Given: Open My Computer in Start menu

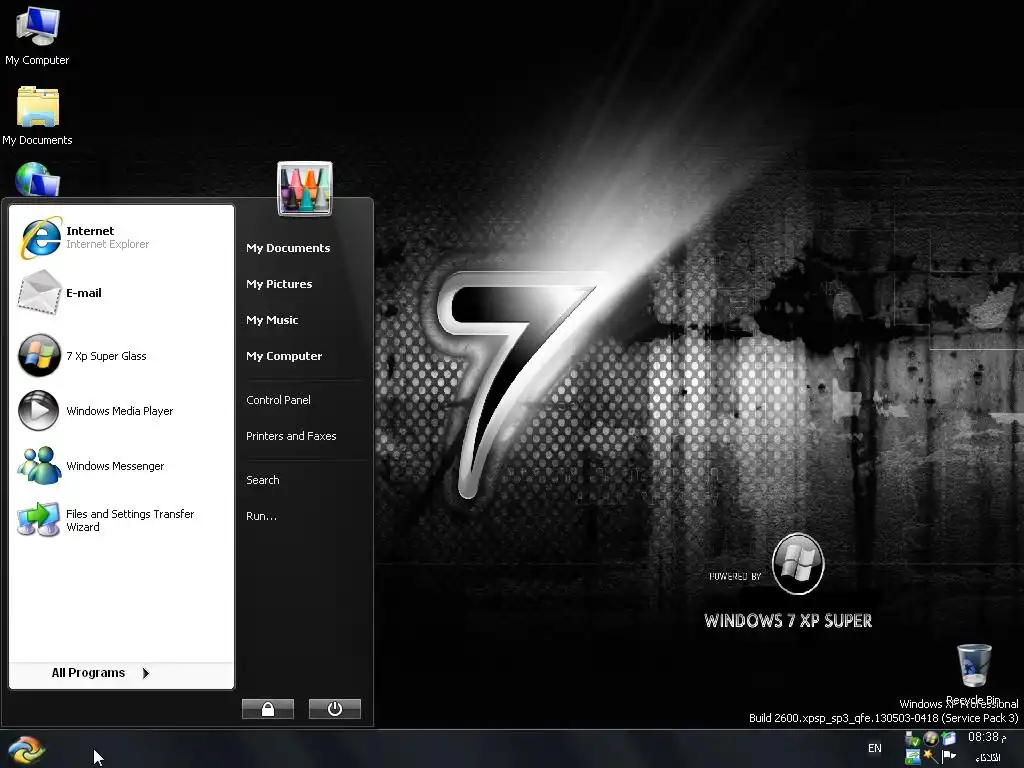Looking at the screenshot, I should (x=284, y=356).
